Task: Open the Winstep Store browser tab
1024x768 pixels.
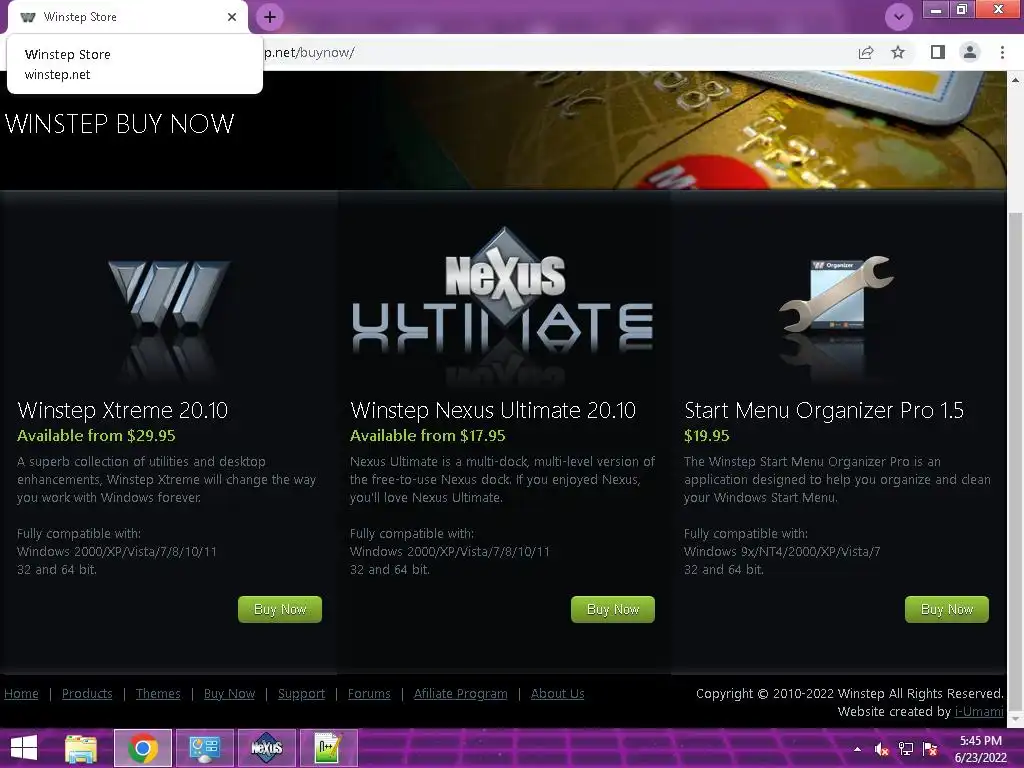Action: coord(127,17)
